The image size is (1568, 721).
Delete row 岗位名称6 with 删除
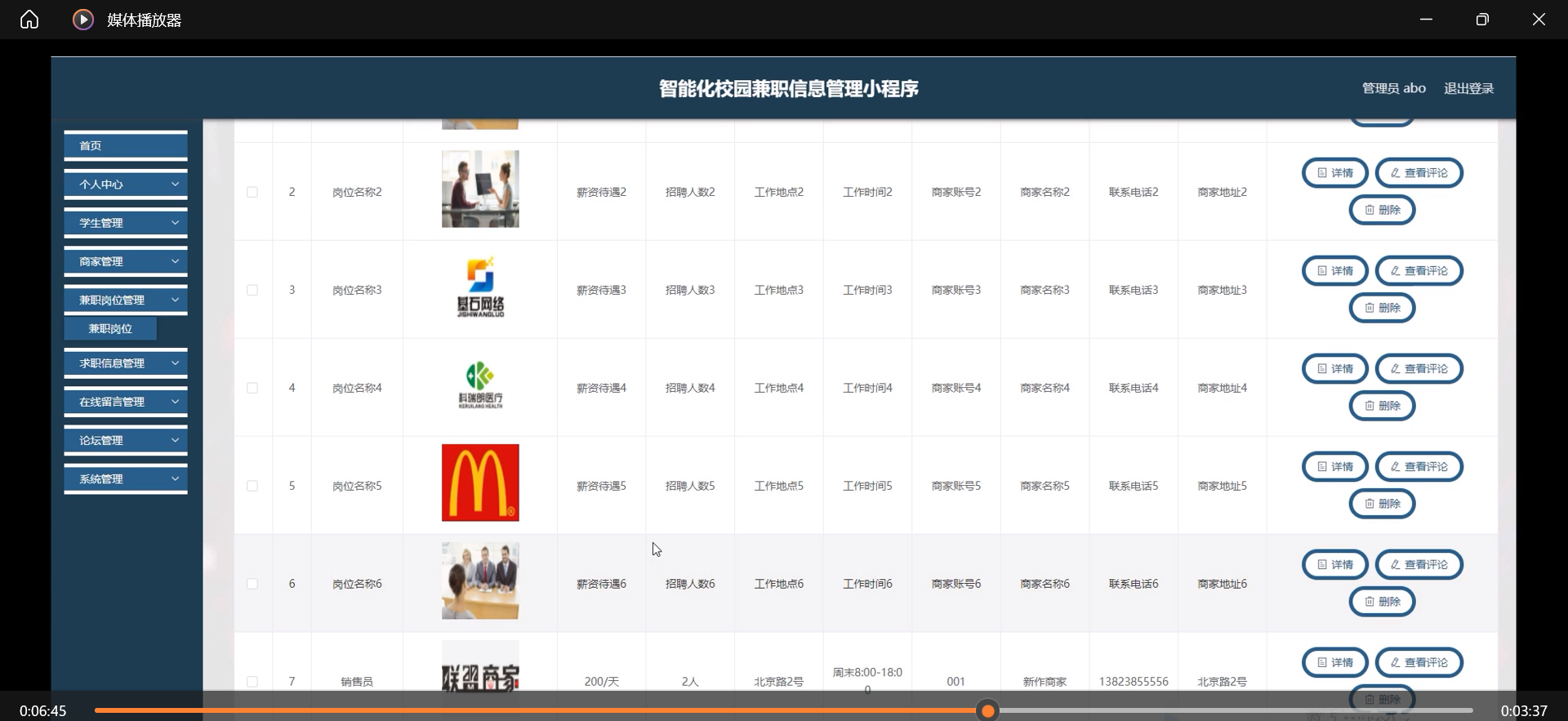(x=1382, y=602)
